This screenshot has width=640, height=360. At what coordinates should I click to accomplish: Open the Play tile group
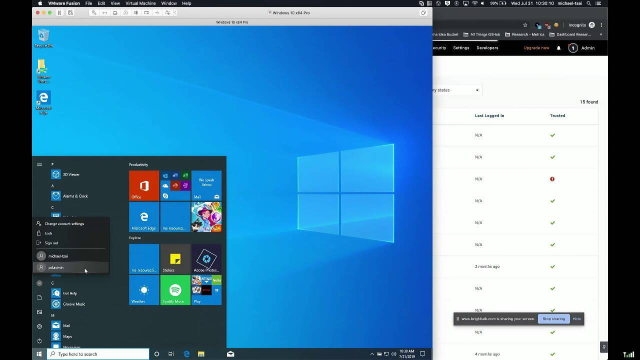[207, 290]
